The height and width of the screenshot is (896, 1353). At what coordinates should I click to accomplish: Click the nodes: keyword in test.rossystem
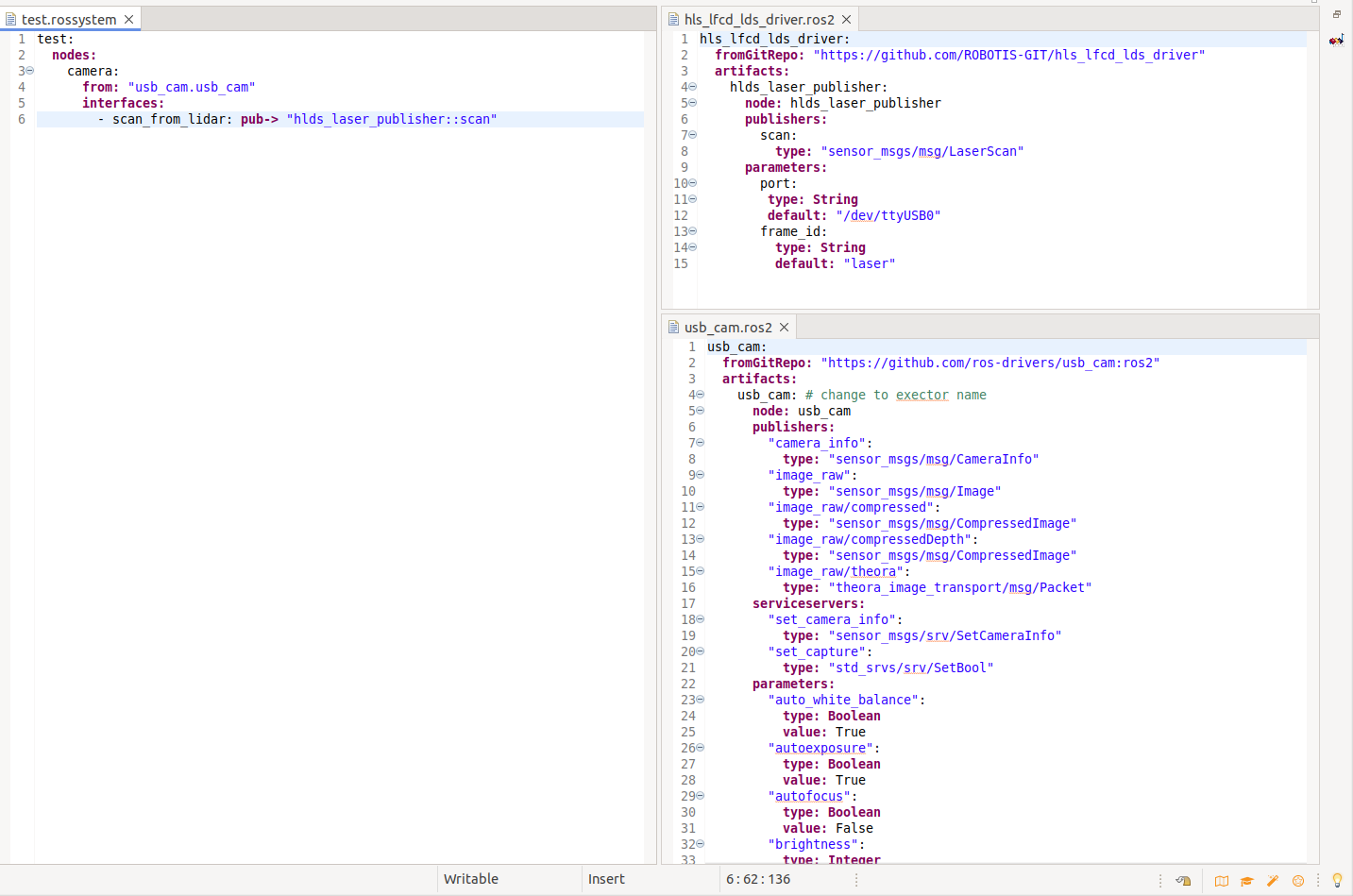pyautogui.click(x=74, y=55)
